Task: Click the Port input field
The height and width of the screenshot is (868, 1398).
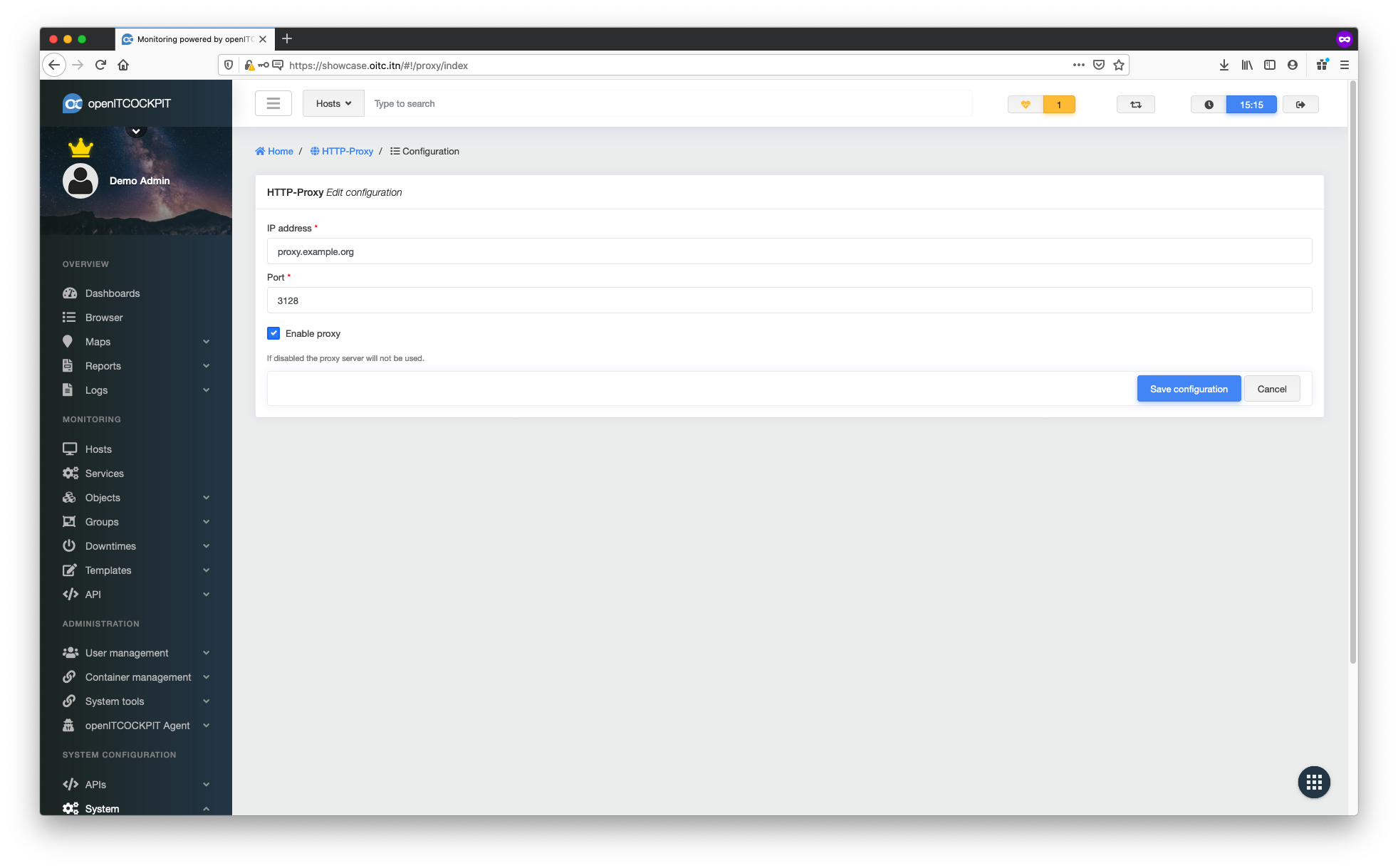Action: pos(789,300)
